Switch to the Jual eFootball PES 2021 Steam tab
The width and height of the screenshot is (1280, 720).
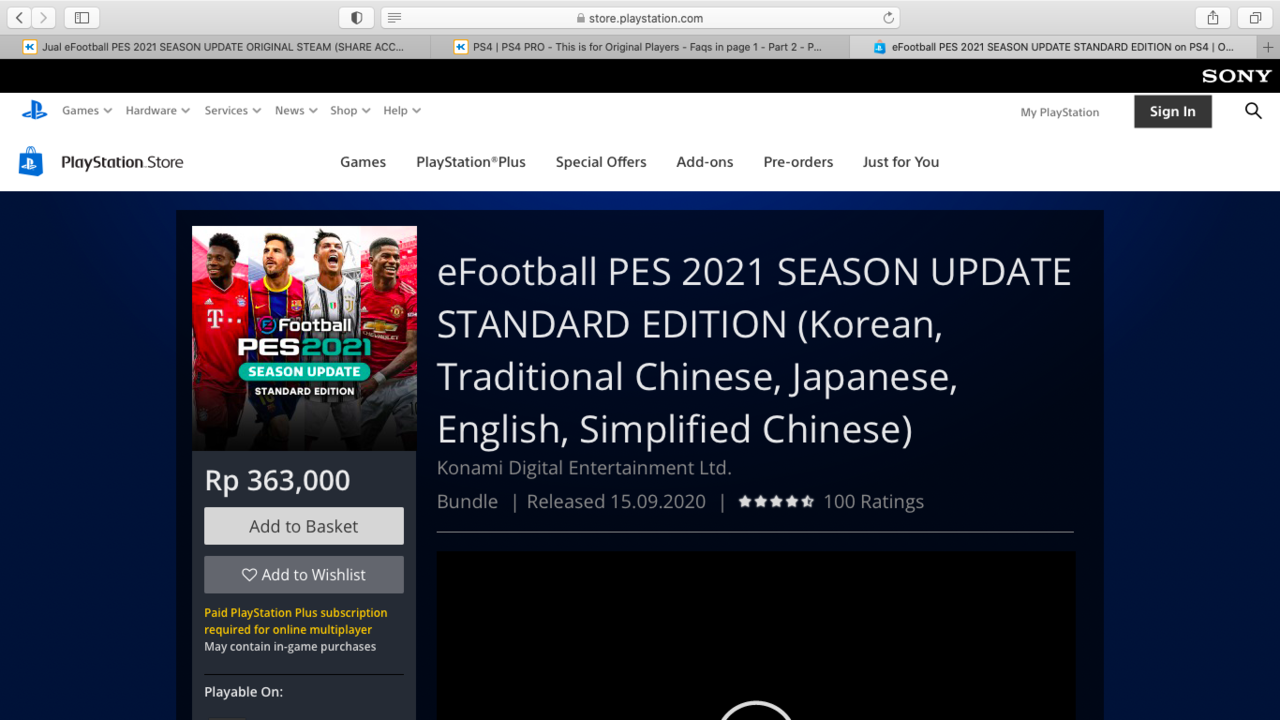point(215,47)
